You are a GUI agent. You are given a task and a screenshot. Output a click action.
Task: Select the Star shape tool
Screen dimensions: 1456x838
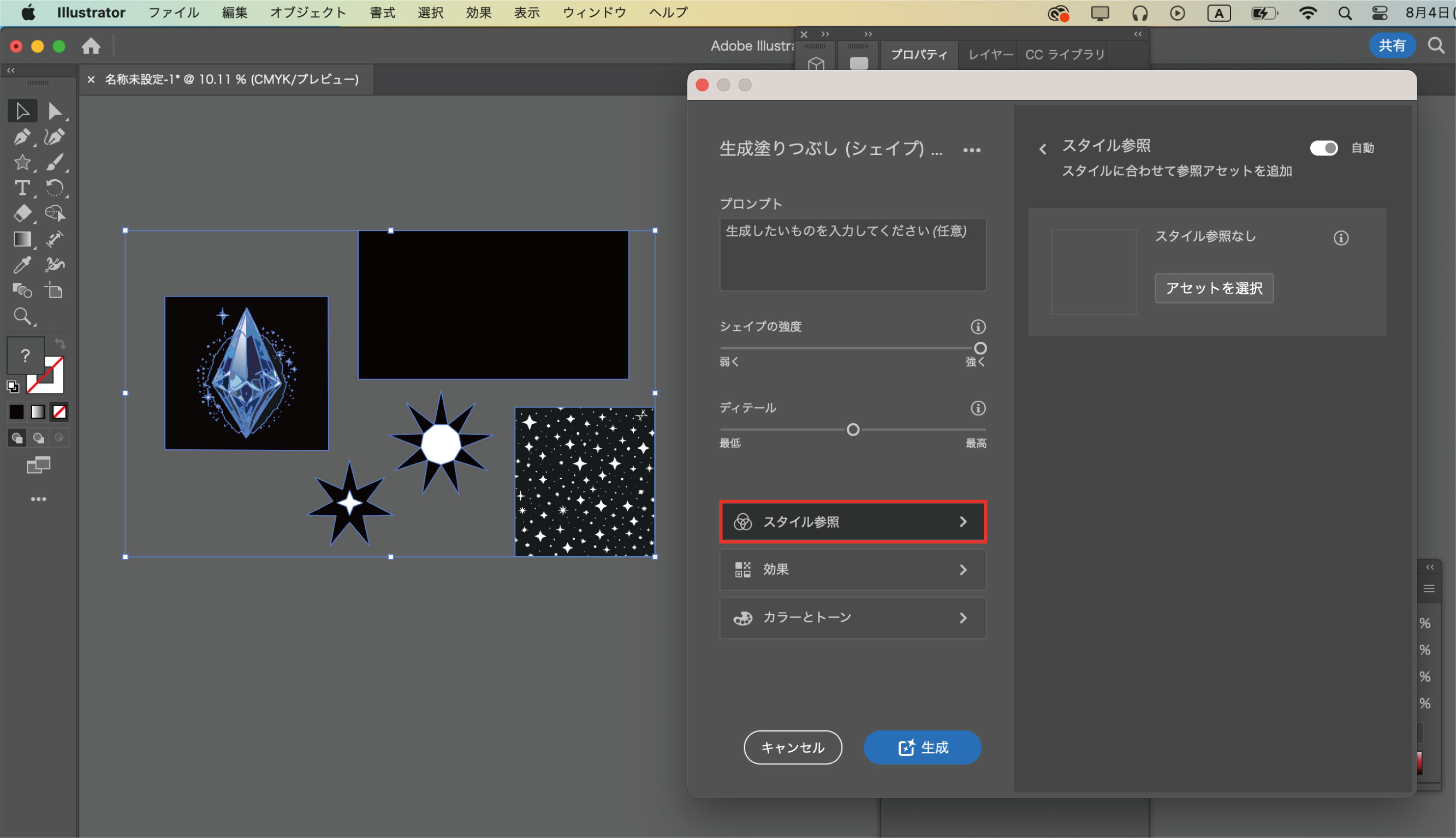click(x=22, y=162)
